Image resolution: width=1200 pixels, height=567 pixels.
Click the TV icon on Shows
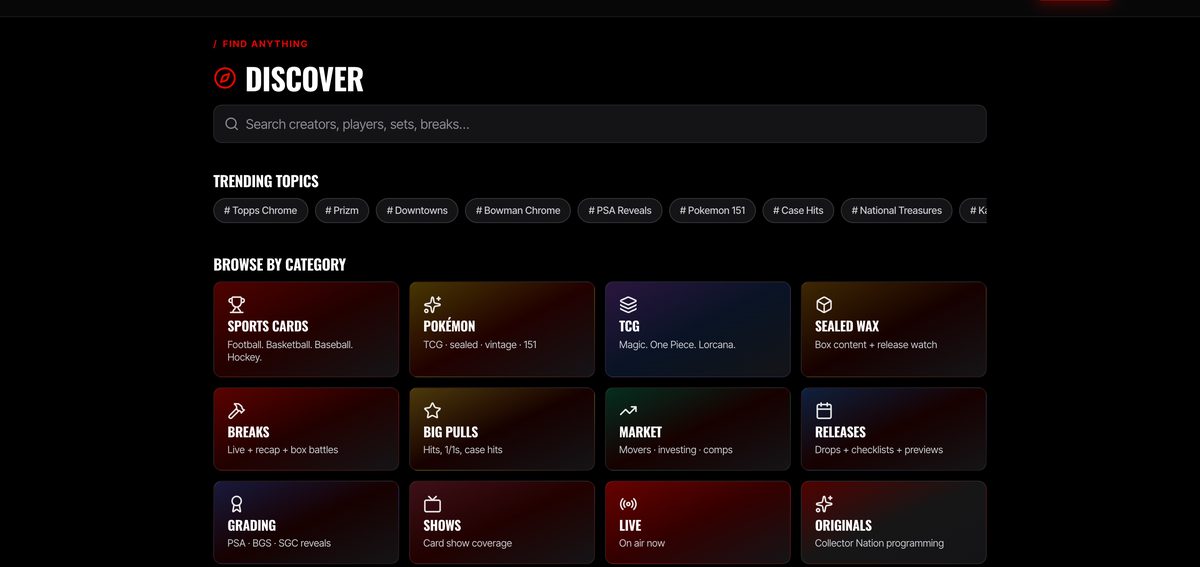coord(432,504)
